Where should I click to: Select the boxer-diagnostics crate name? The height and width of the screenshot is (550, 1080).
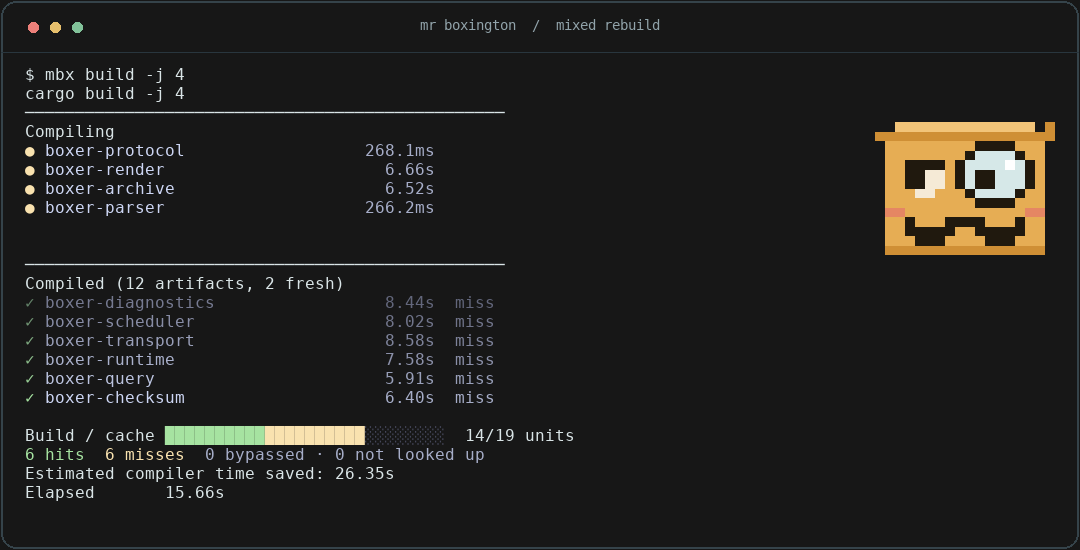(129, 303)
